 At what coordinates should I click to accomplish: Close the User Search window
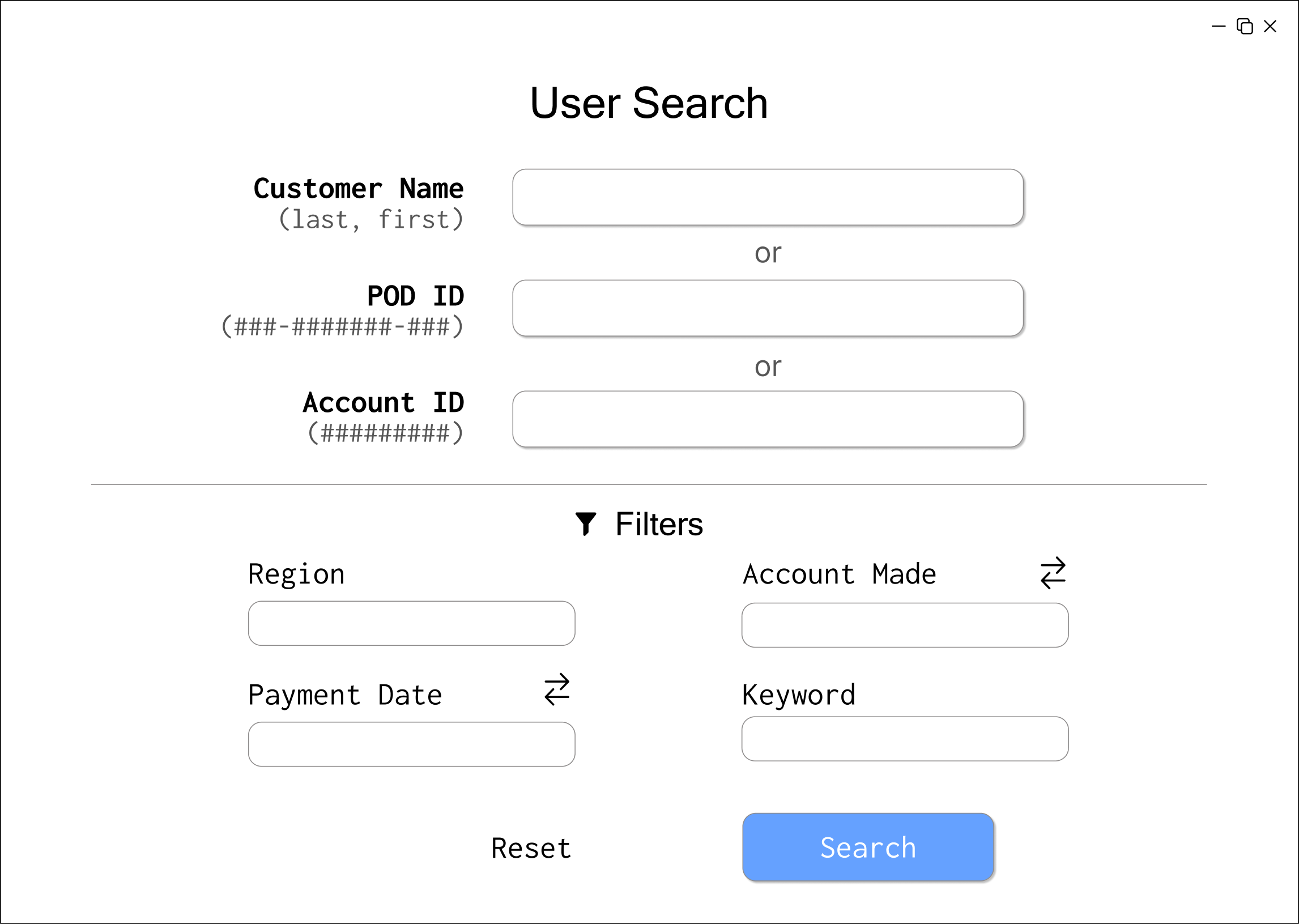click(x=1270, y=26)
